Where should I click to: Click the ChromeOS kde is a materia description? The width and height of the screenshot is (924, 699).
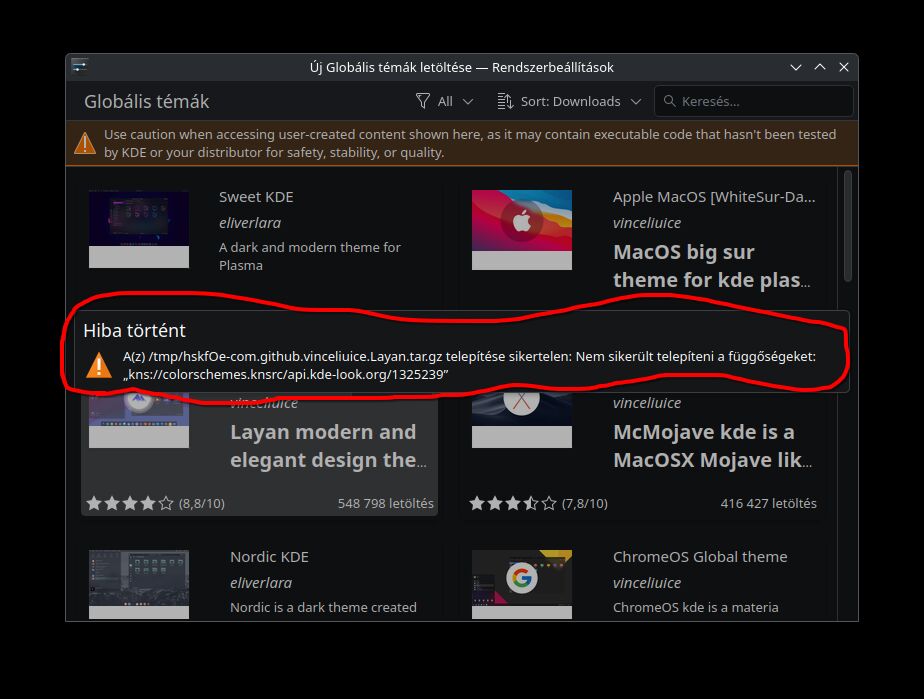click(x=695, y=607)
